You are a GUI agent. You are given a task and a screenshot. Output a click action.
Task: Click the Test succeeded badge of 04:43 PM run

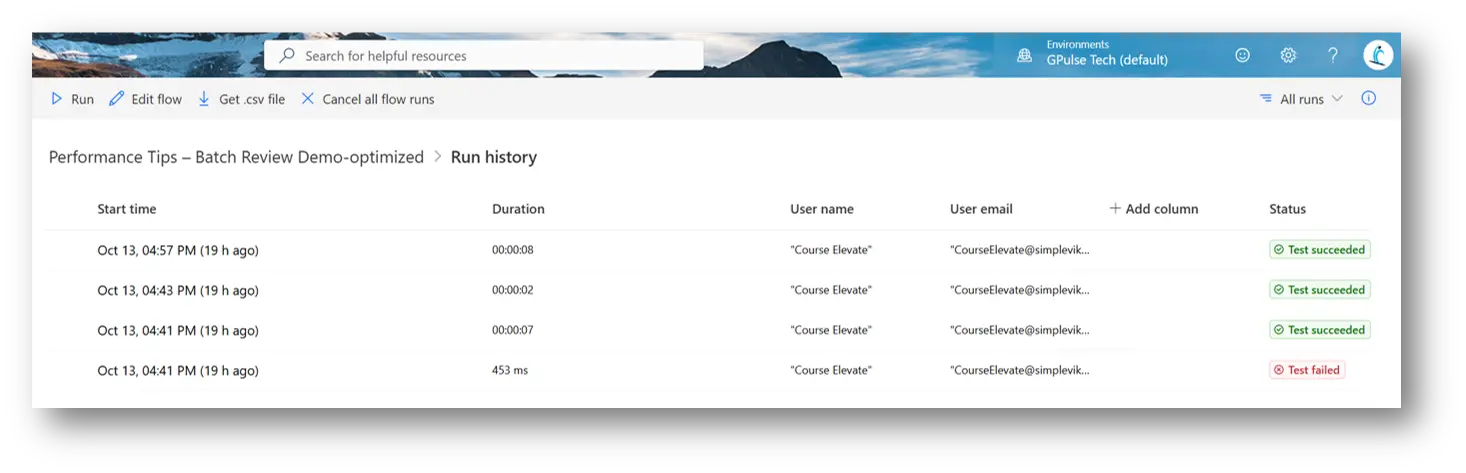click(1320, 290)
